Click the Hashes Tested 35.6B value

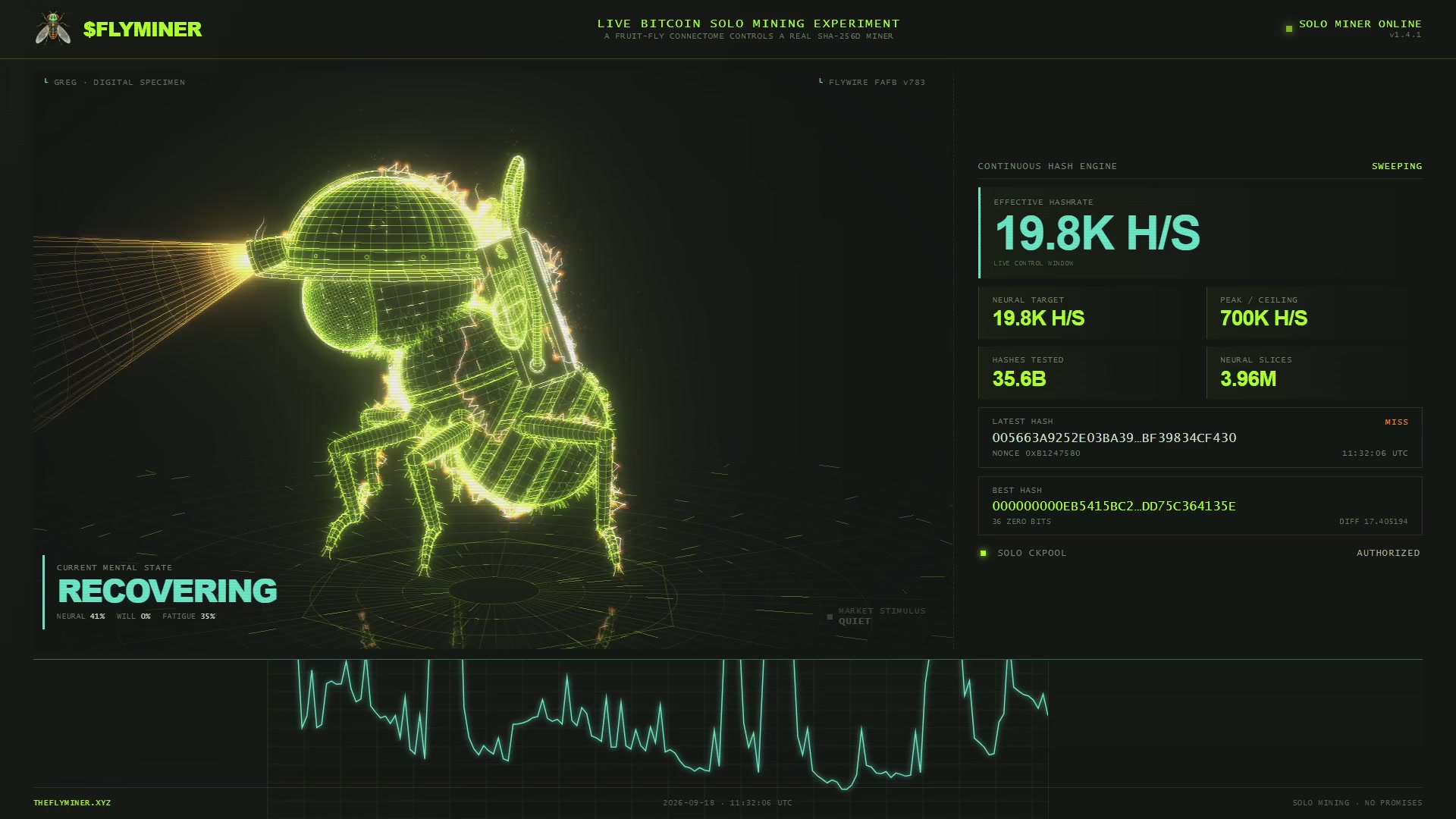1019,379
